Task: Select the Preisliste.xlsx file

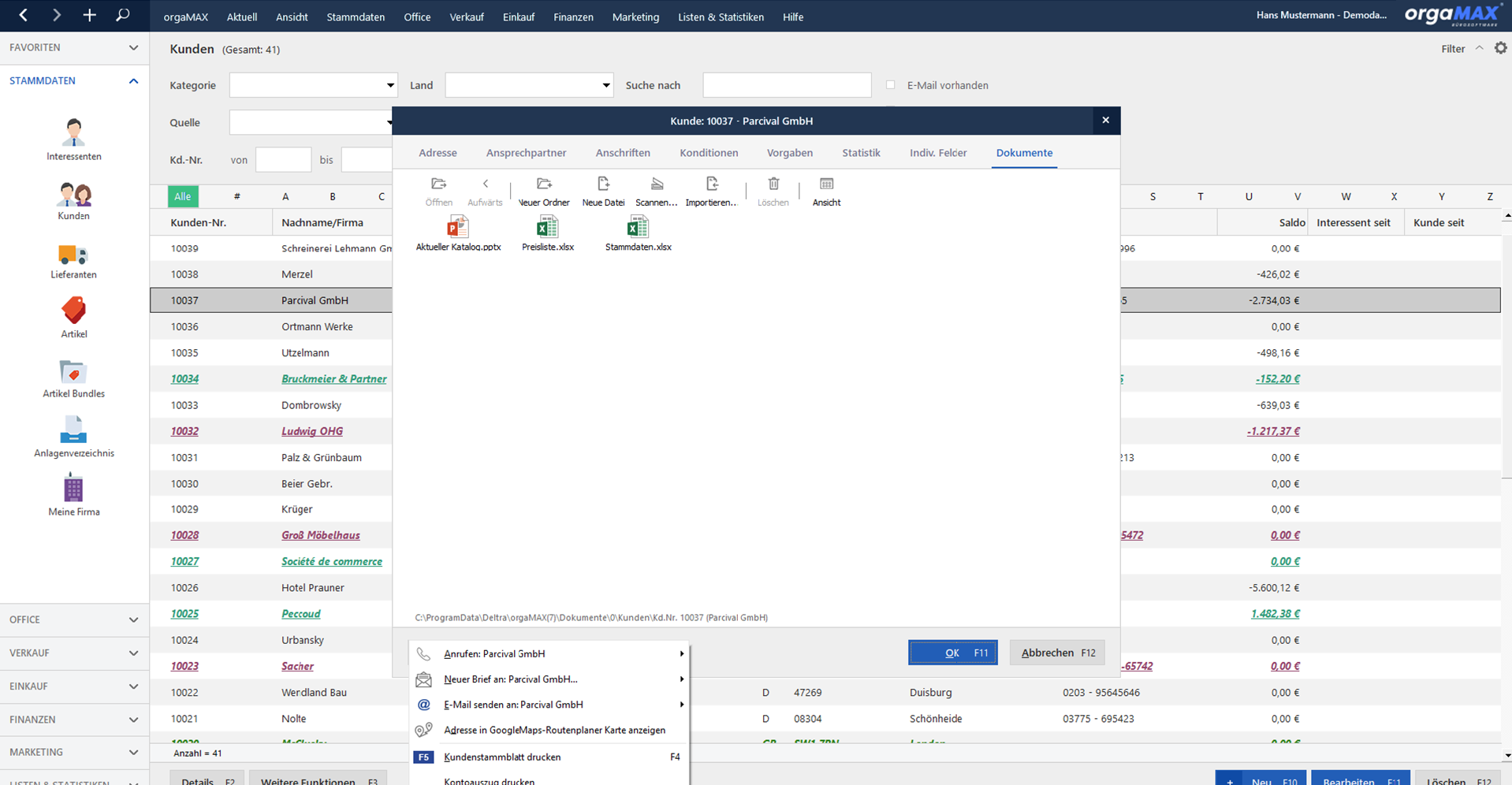Action: 548,234
